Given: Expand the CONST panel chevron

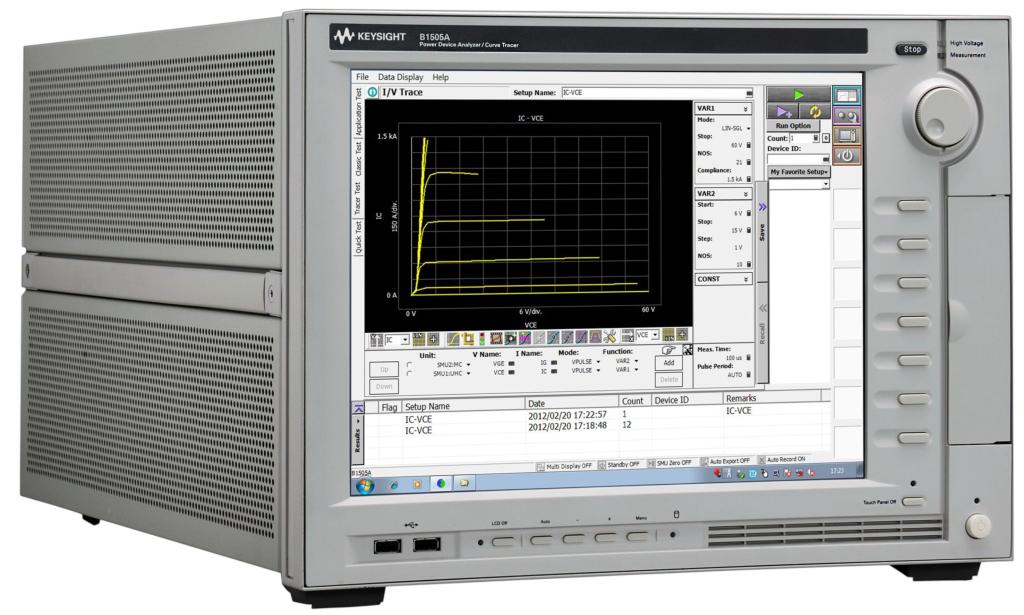Looking at the screenshot, I should (x=745, y=279).
